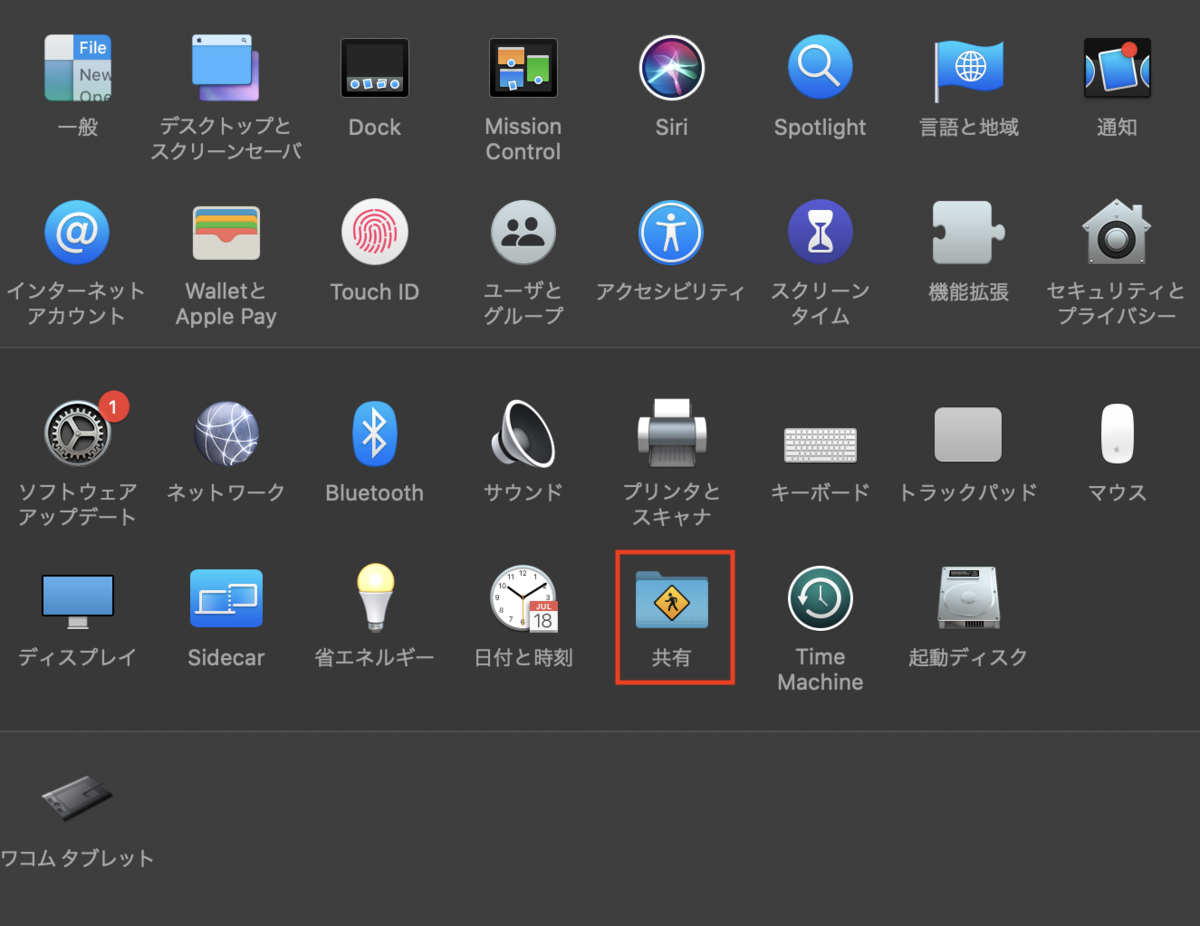Open プリンタとスキャナ preferences

pos(672,433)
